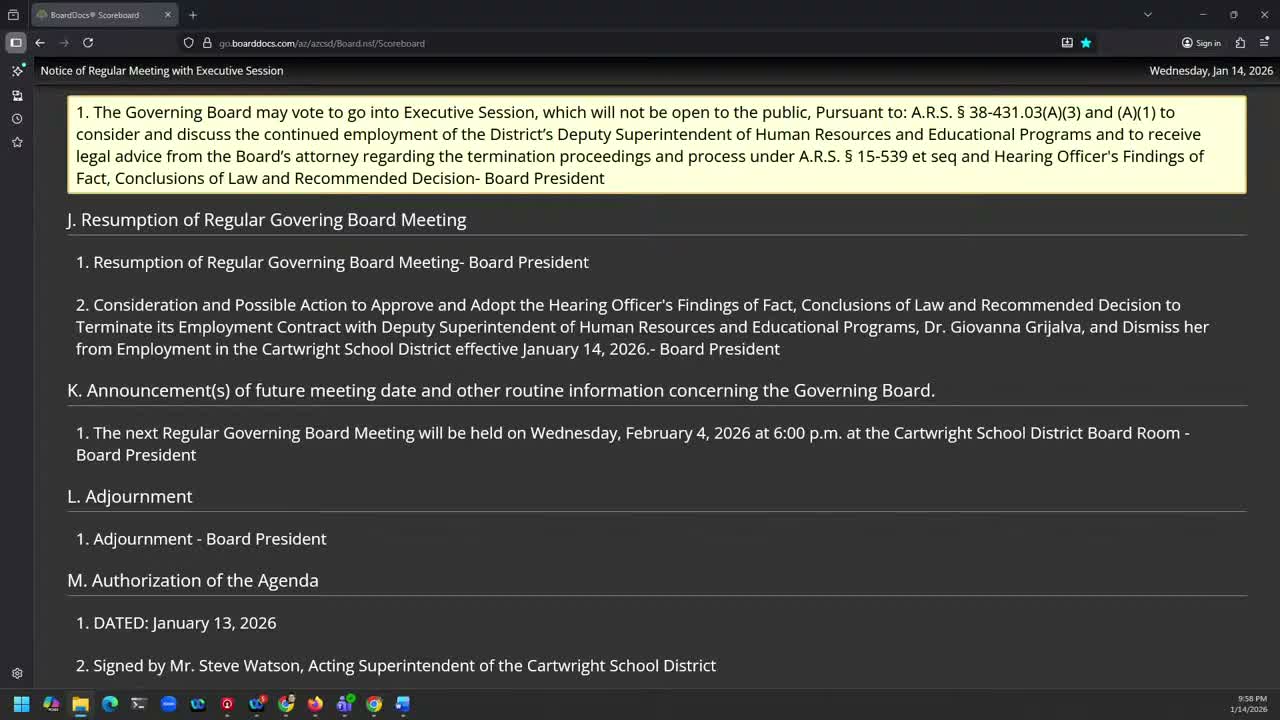
Task: Toggle the bookmark star for this page
Action: click(1086, 43)
